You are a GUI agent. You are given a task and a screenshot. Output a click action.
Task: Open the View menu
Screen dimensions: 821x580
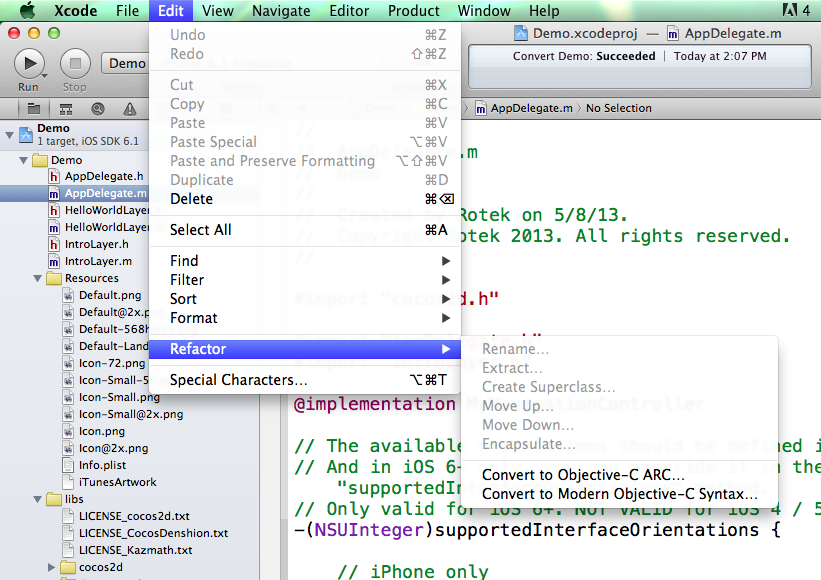pyautogui.click(x=217, y=10)
